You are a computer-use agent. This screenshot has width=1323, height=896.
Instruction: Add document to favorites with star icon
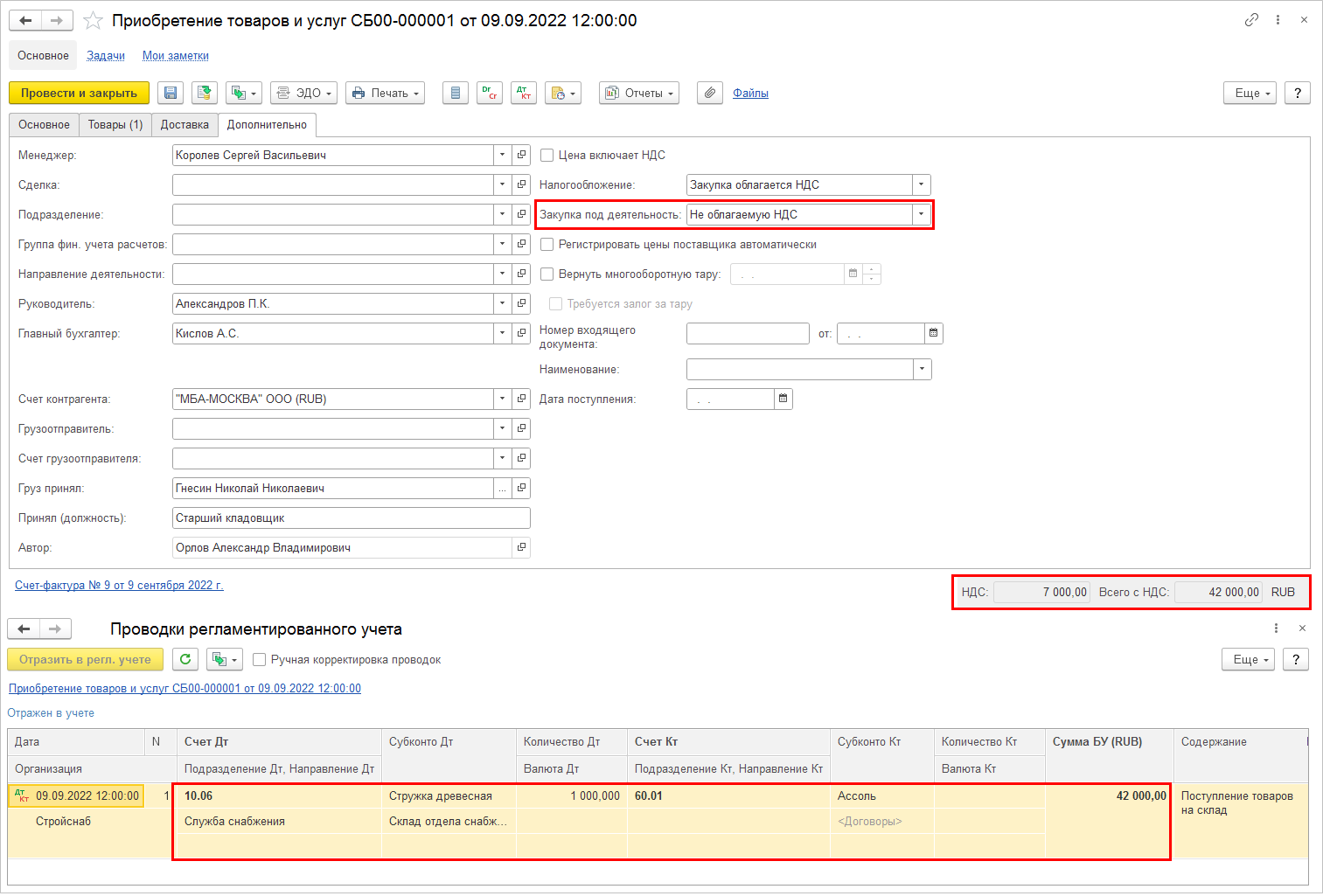click(94, 21)
